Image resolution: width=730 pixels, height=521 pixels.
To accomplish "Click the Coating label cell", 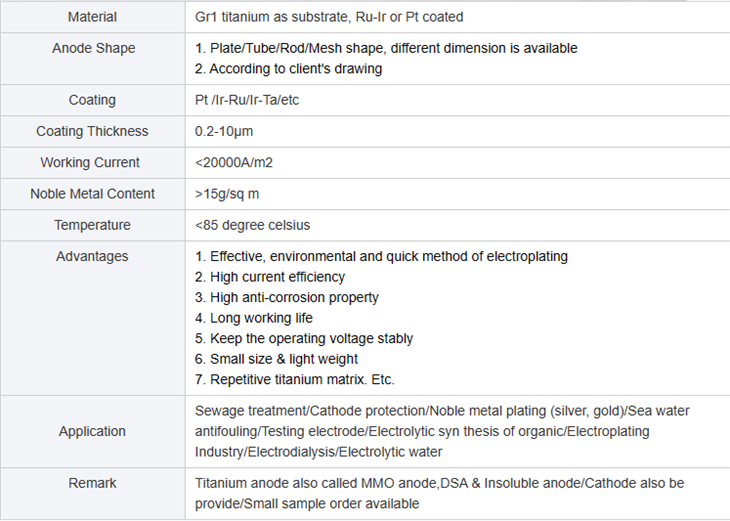I will pos(92,100).
